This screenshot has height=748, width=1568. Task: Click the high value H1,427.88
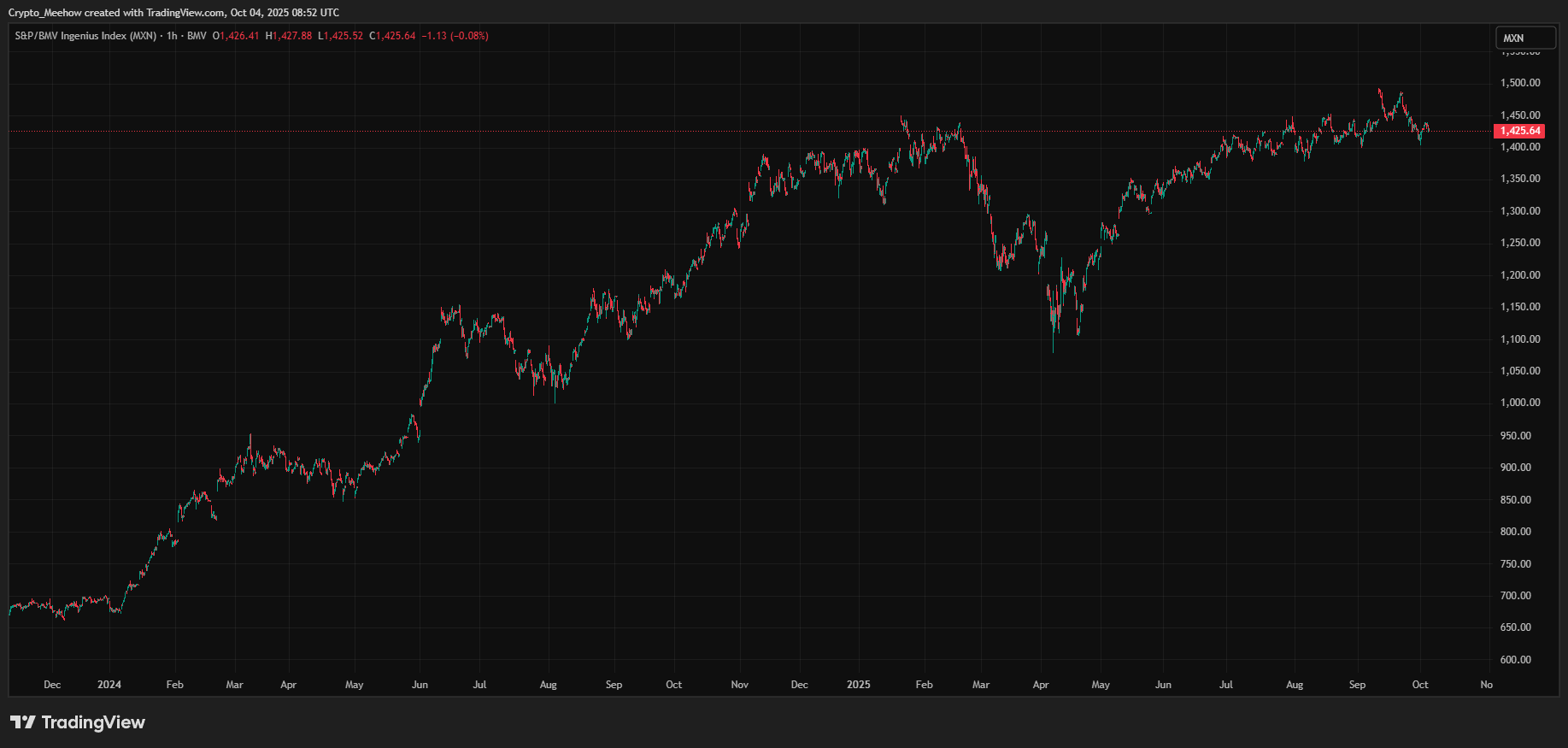pos(289,36)
